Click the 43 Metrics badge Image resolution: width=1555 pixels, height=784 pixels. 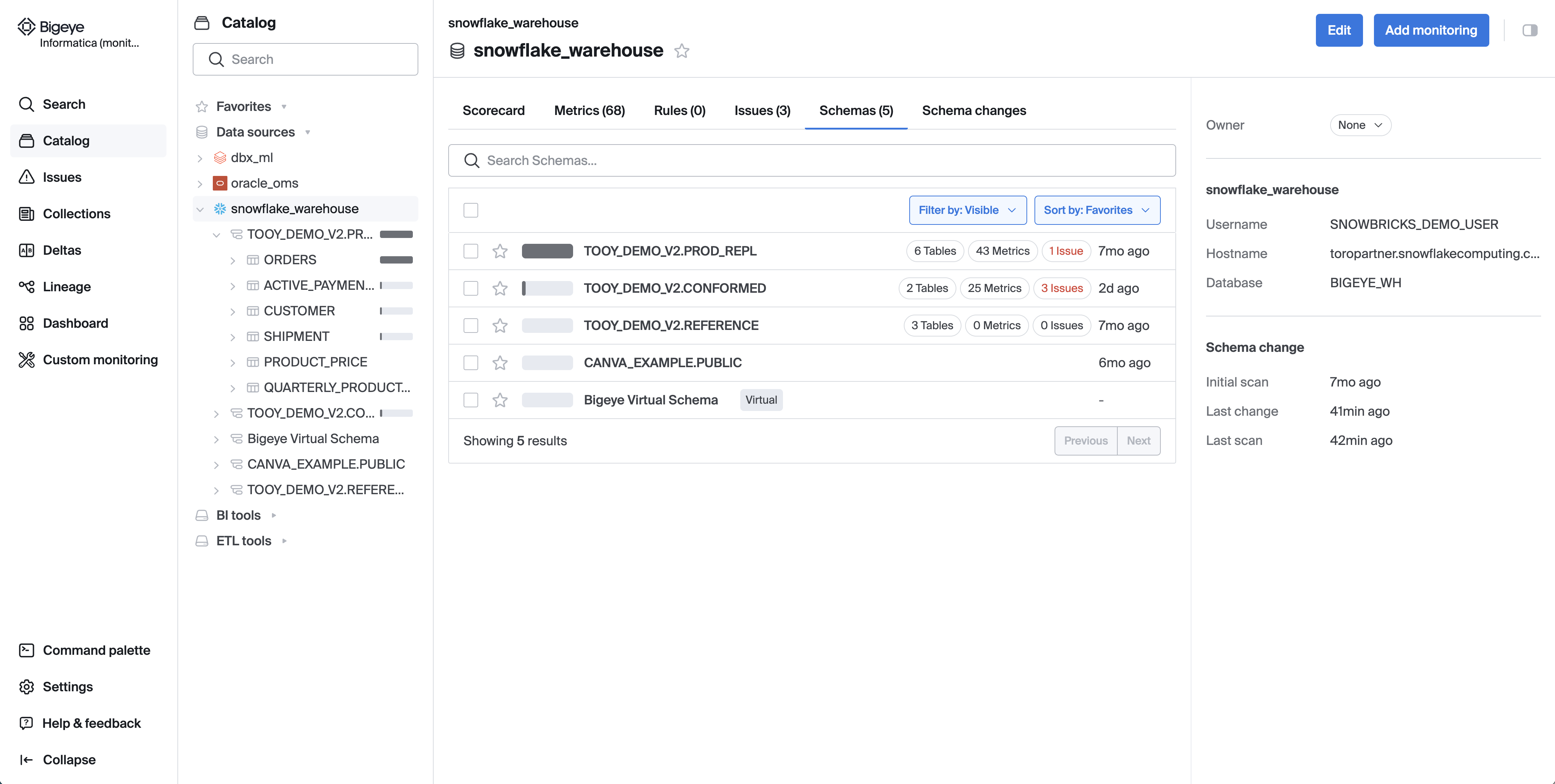click(1002, 251)
